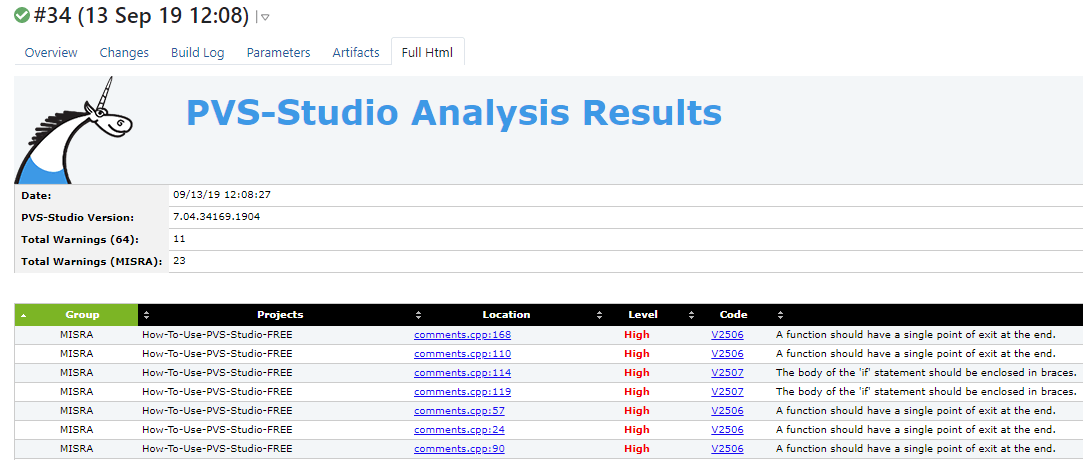The width and height of the screenshot is (1083, 460).
Task: Switch to the Overview tab
Action: pyautogui.click(x=51, y=52)
